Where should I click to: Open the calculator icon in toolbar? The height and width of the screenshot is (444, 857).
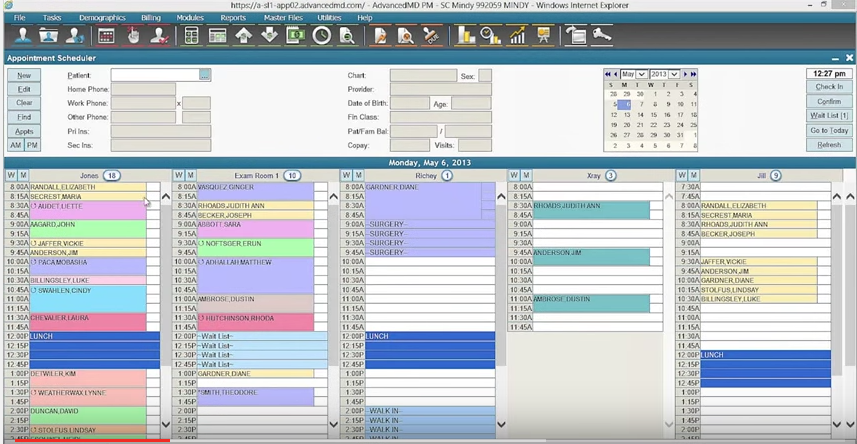[191, 36]
